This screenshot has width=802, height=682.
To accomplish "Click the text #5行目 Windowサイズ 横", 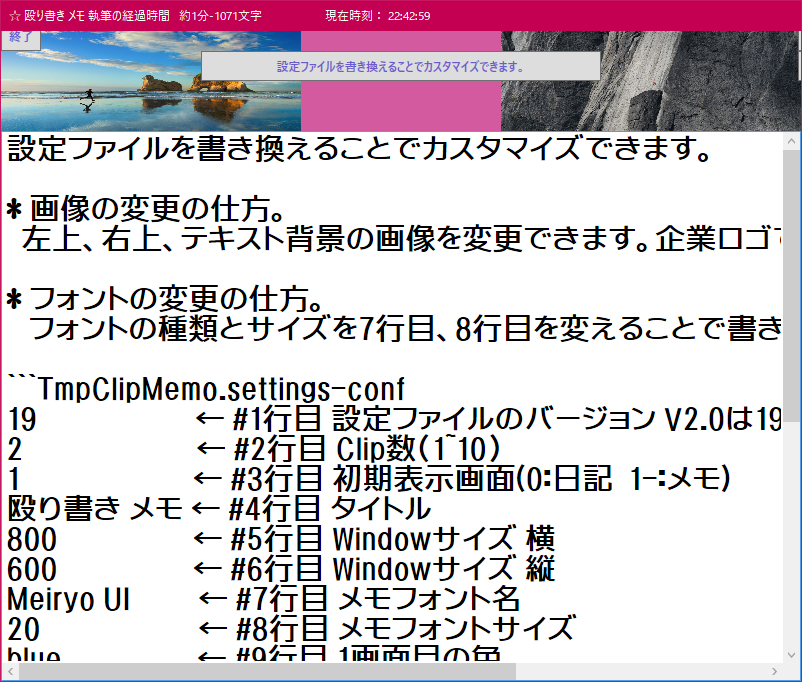I will click(393, 539).
